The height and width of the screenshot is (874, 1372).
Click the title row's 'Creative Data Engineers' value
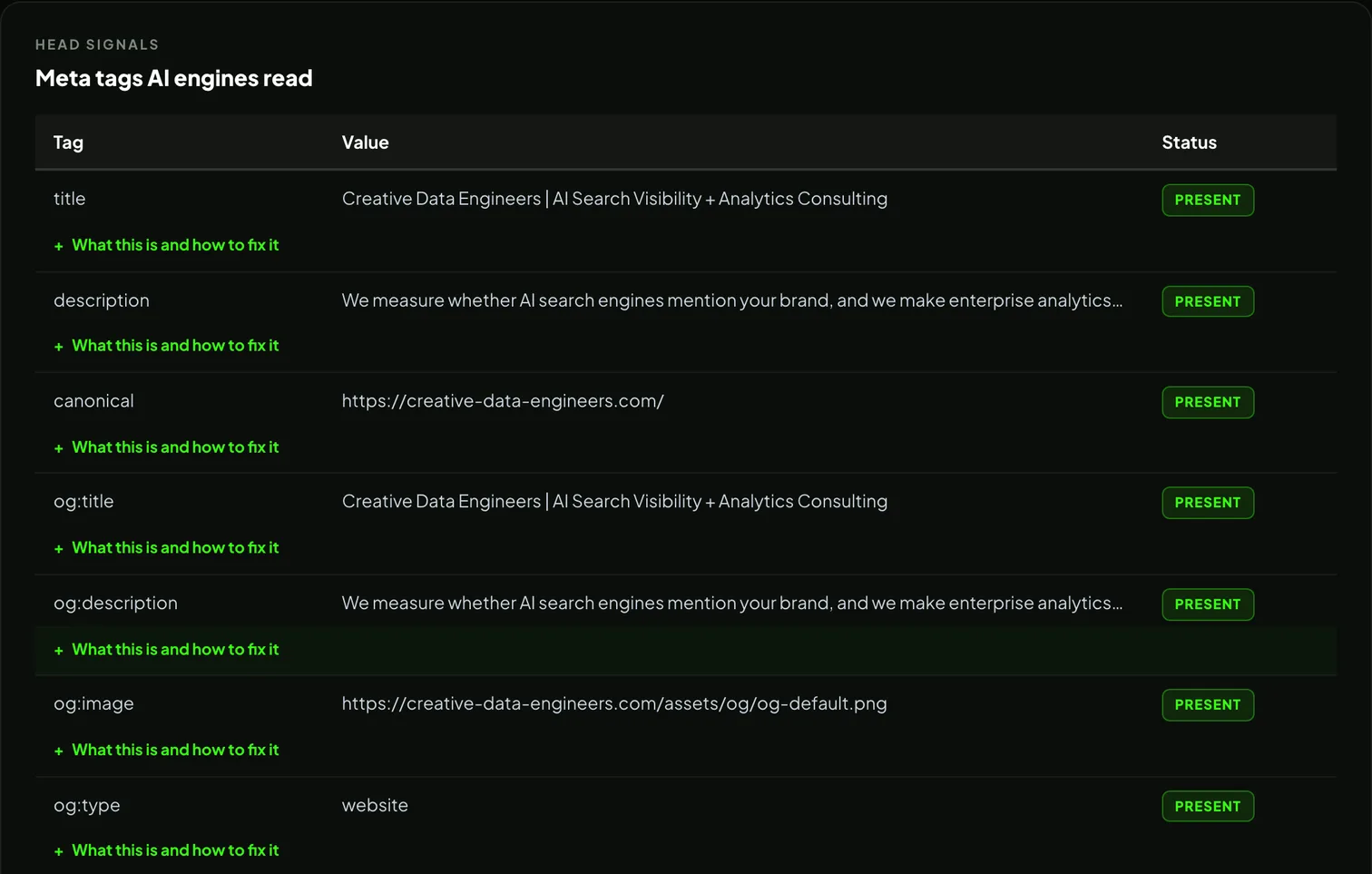tap(614, 199)
